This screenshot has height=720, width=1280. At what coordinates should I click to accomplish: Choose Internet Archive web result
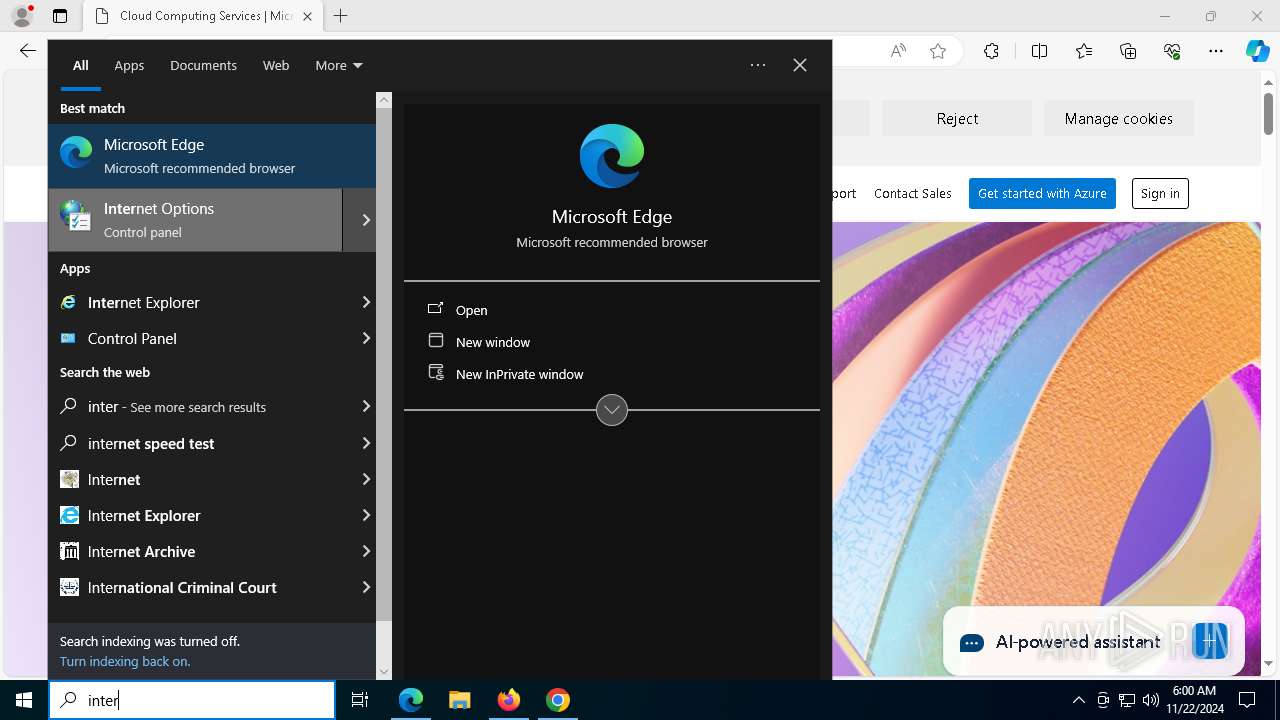(200, 551)
